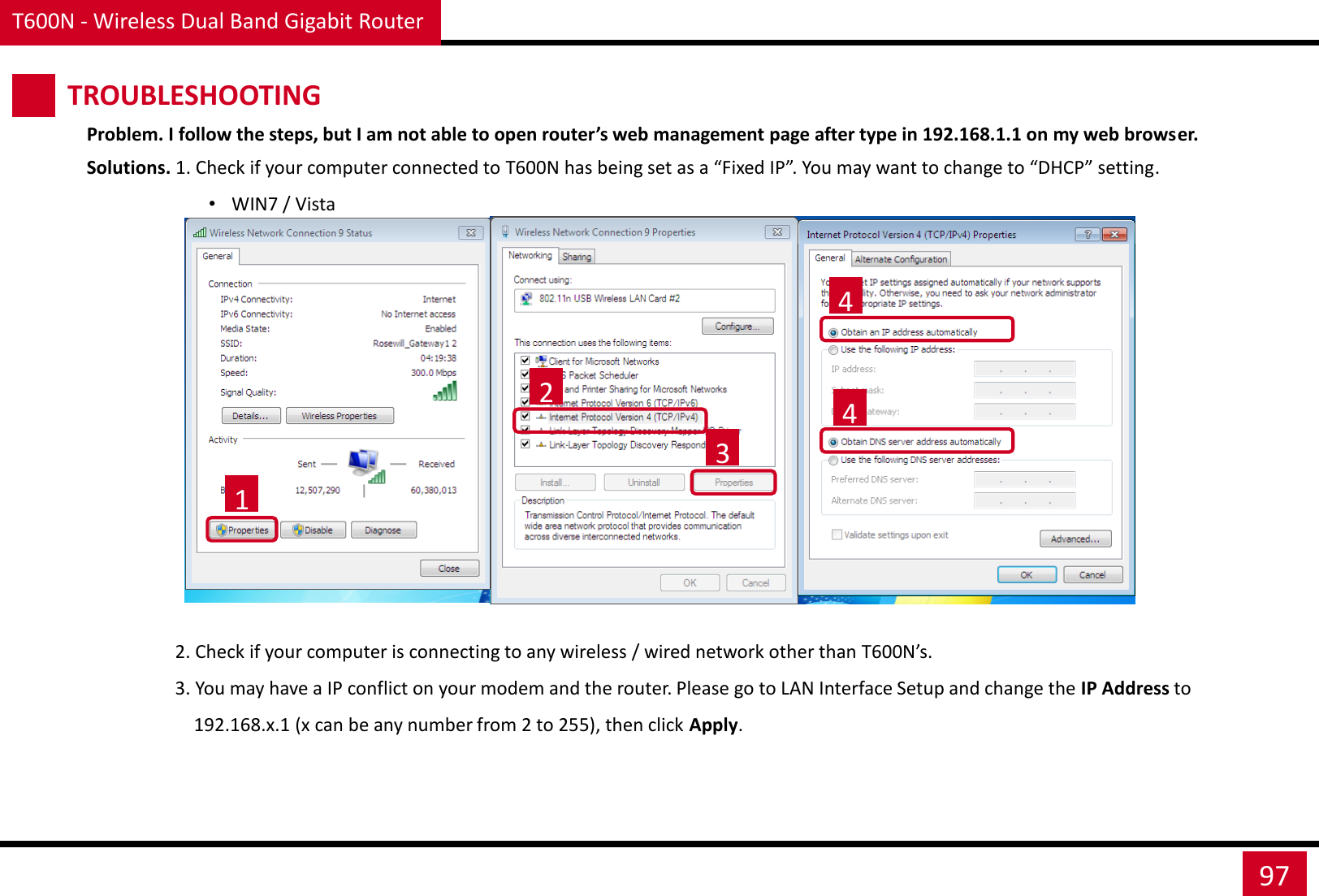This screenshot has height=896, width=1319.
Task: Click the 12,507,290 sent bytes value
Action: tap(318, 491)
